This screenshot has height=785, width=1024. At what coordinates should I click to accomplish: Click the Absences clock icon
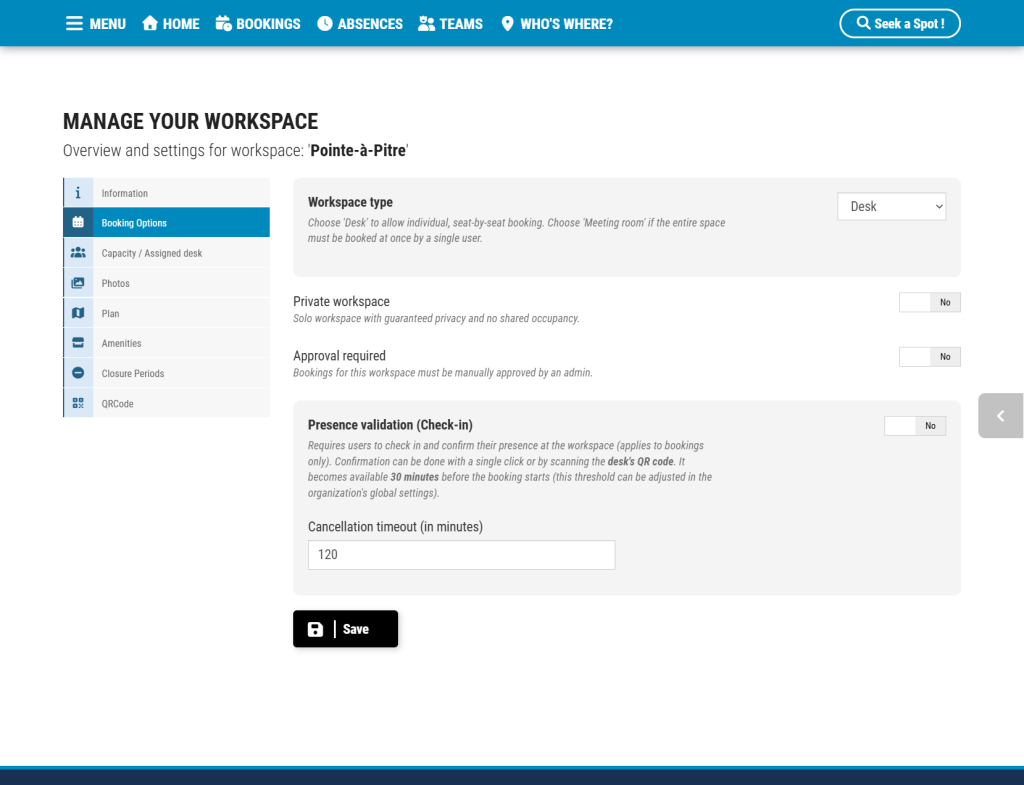click(x=325, y=24)
